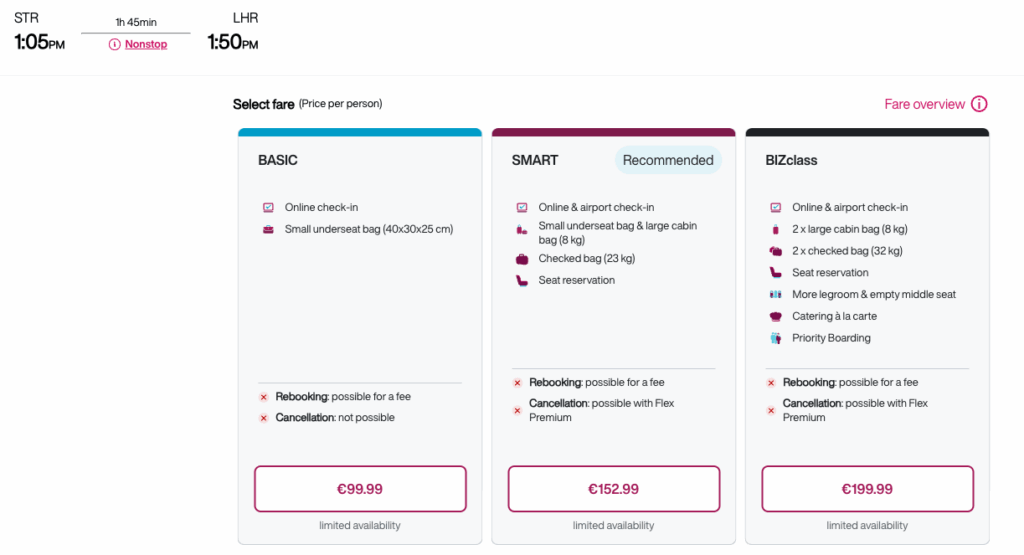Screen dimensions: 1024x555
Task: Click the SMART seat reservation icon
Action: (x=522, y=280)
